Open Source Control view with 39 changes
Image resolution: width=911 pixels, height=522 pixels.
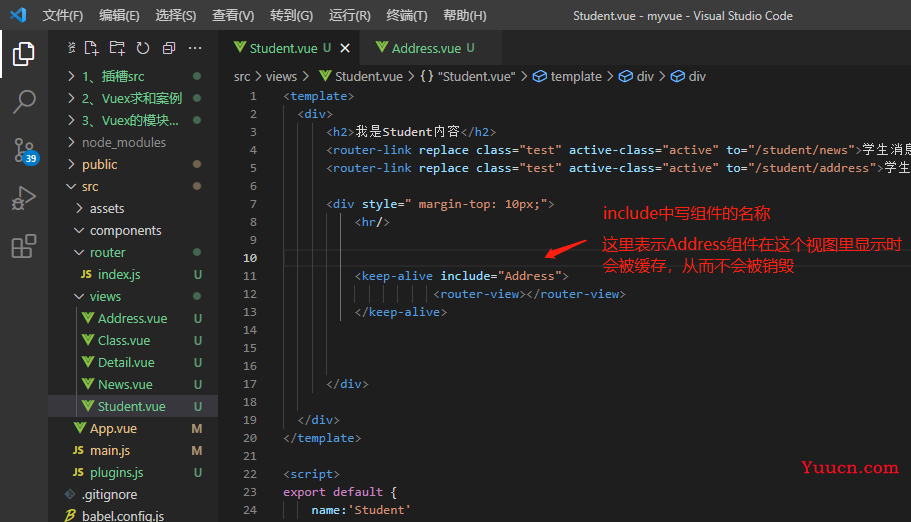(25, 151)
